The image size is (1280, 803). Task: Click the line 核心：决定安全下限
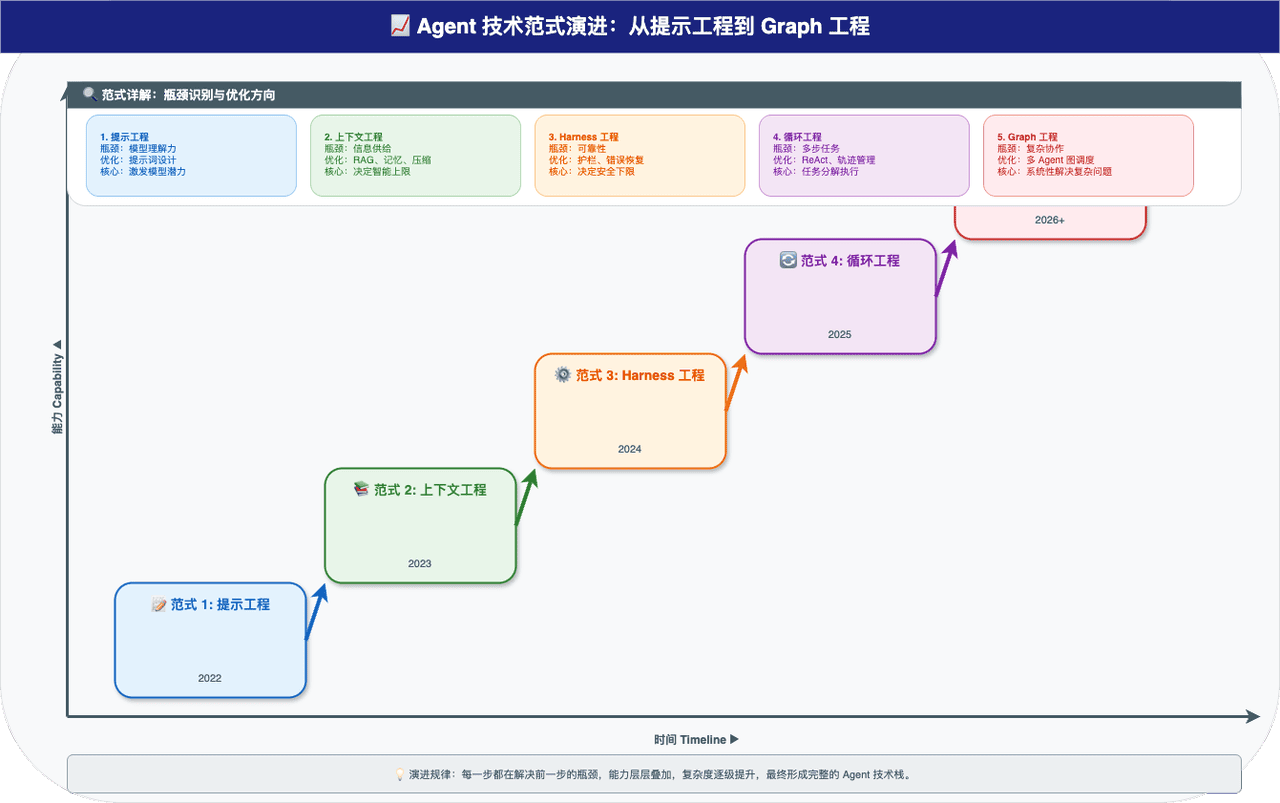coord(591,171)
